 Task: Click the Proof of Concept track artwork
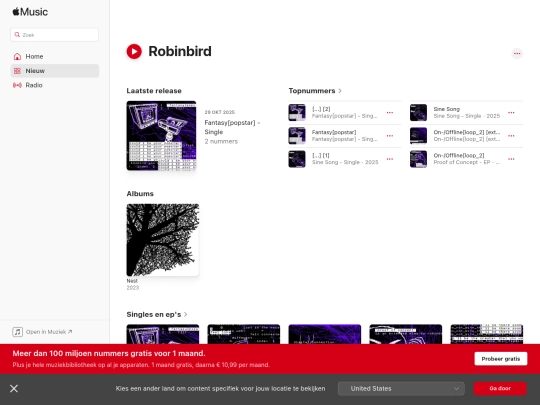click(x=418, y=159)
